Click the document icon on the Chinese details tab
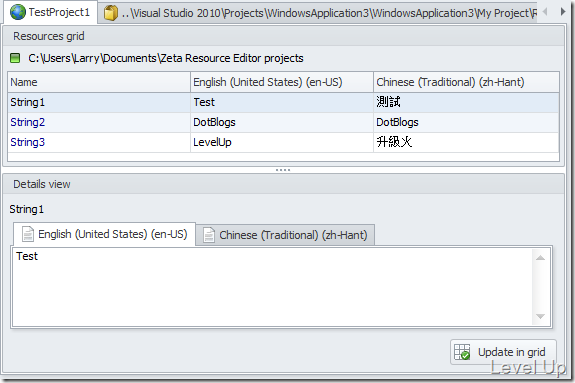575x383 pixels. click(x=209, y=235)
